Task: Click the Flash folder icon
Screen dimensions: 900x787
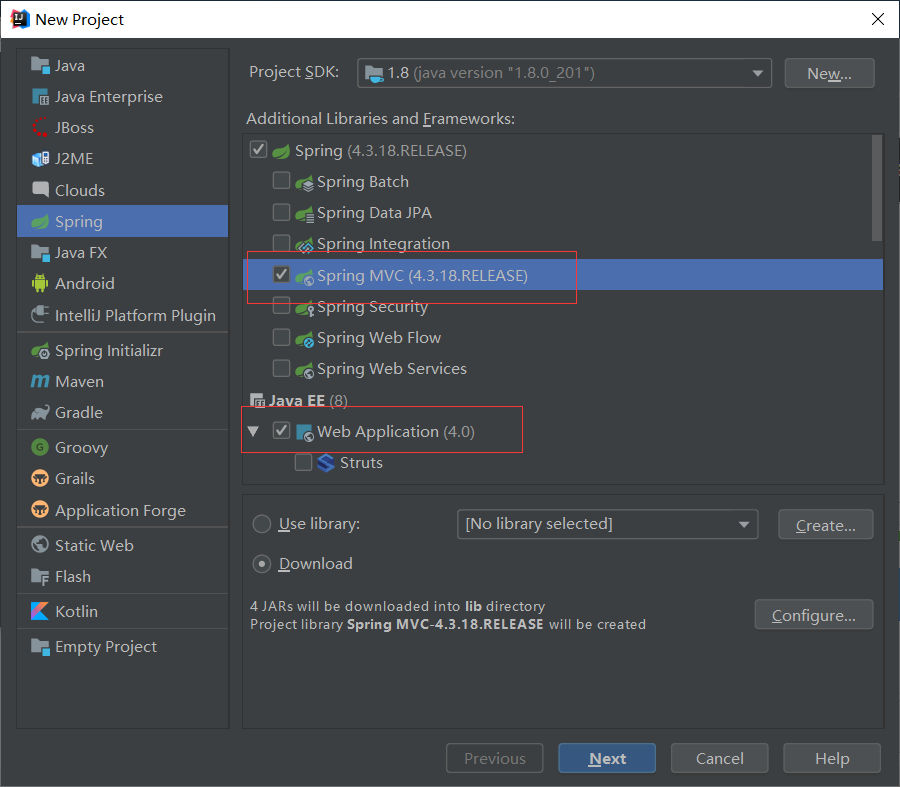Action: pyautogui.click(x=40, y=576)
